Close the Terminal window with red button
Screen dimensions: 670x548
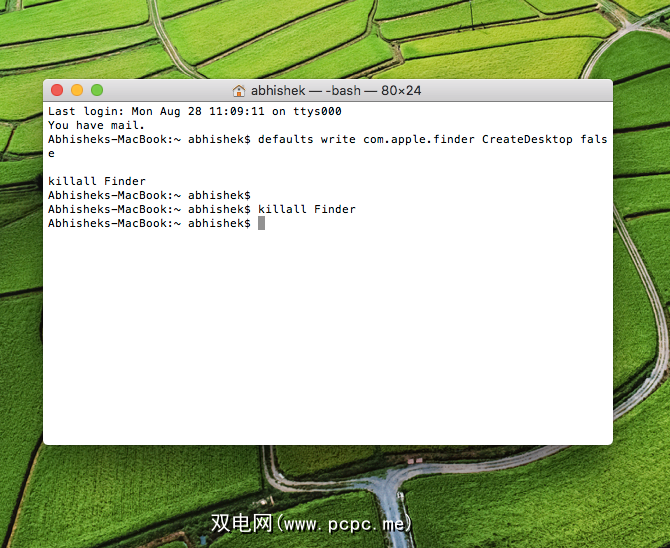[57, 90]
